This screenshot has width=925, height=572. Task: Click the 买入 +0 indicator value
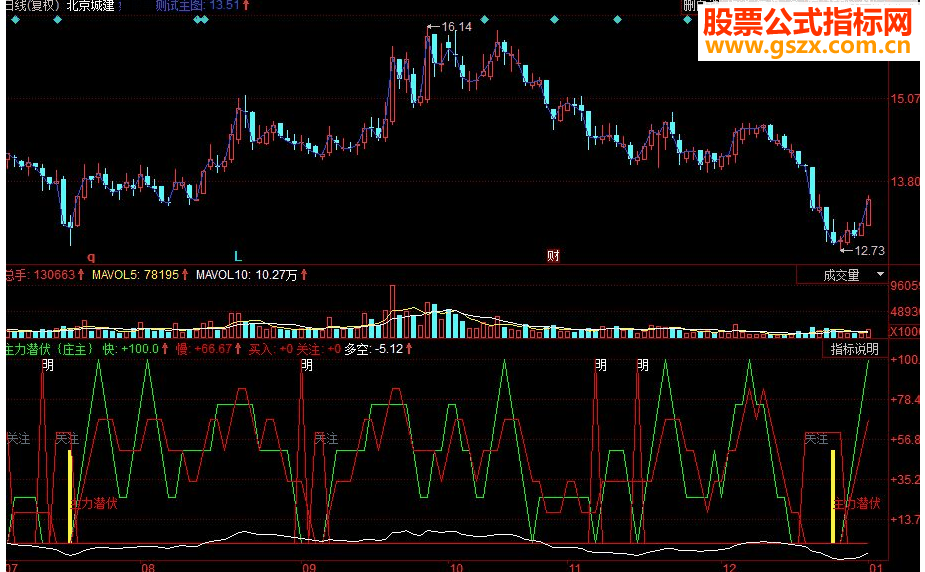point(270,349)
